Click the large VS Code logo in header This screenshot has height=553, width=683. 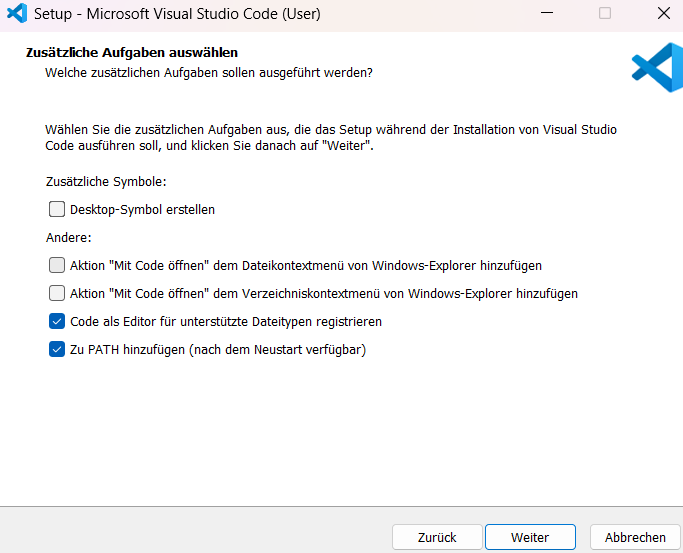point(658,67)
